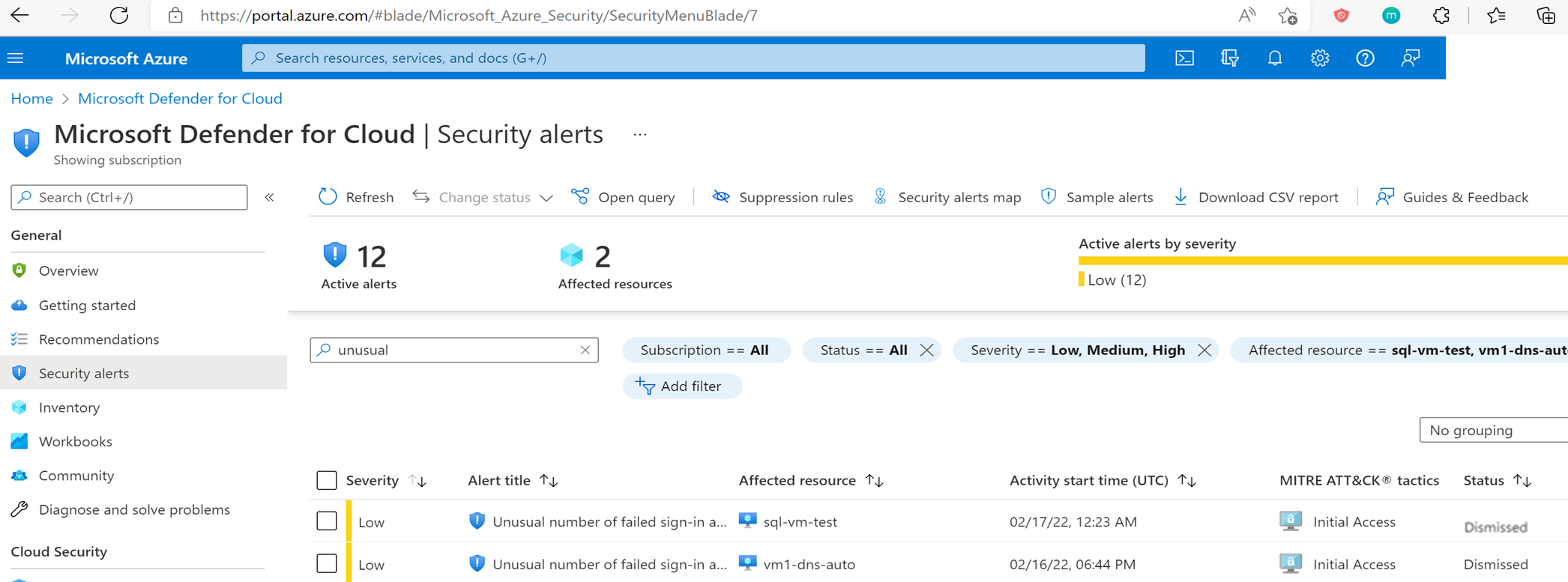
Task: Open the browser Collections icon
Action: coord(1546,16)
